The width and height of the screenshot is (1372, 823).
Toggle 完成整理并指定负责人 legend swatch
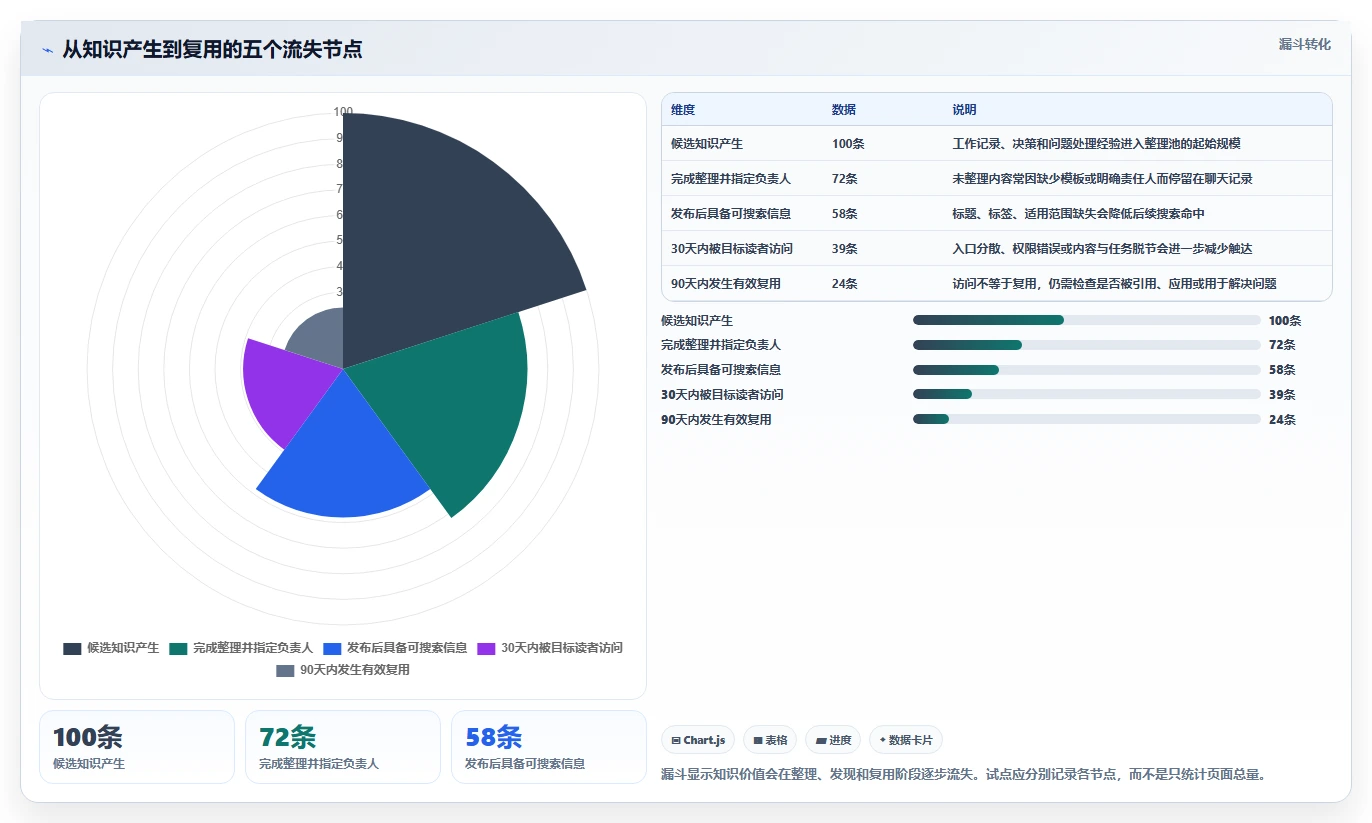[x=178, y=648]
